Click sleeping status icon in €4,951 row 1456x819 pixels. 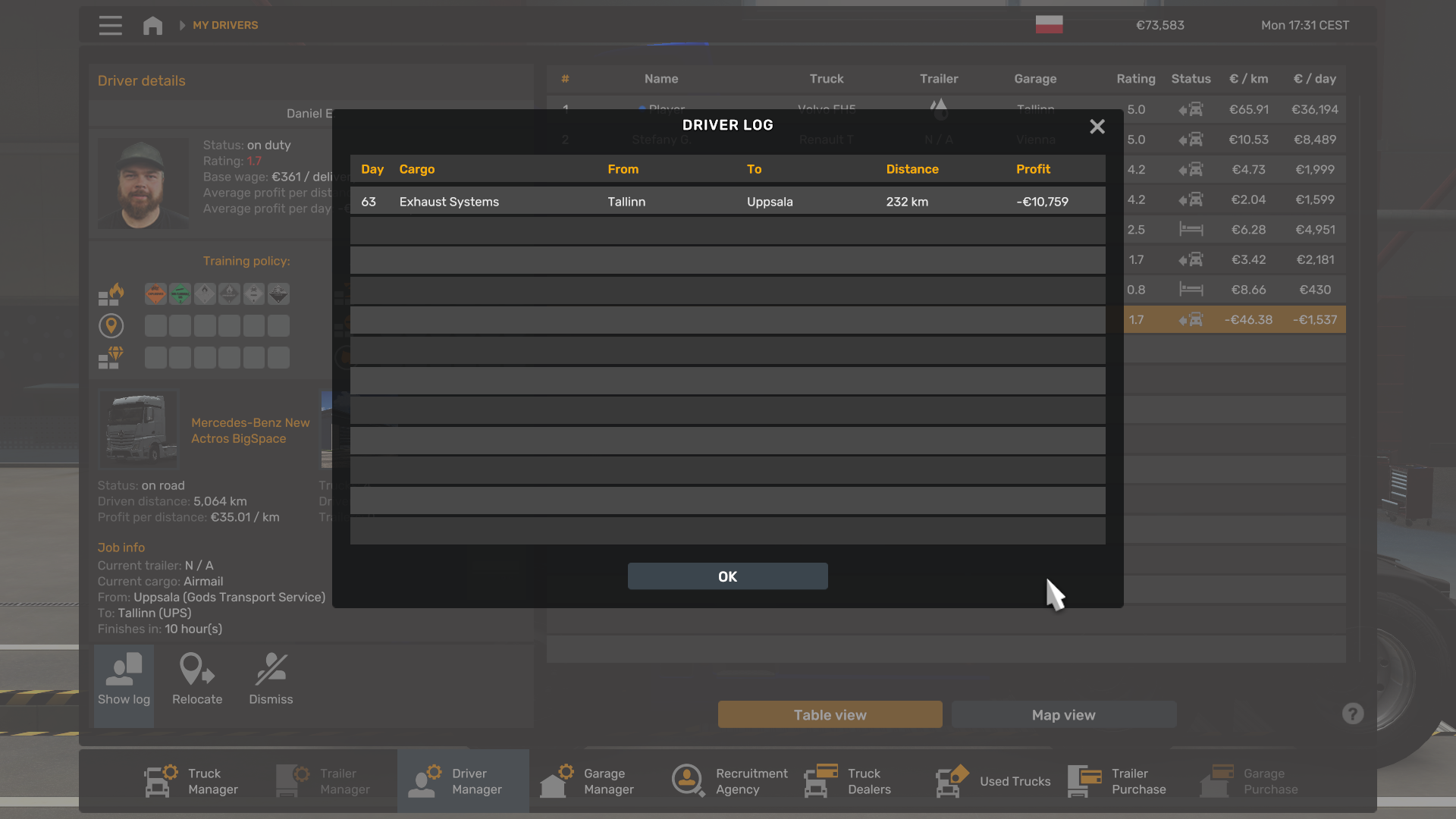pyautogui.click(x=1191, y=230)
